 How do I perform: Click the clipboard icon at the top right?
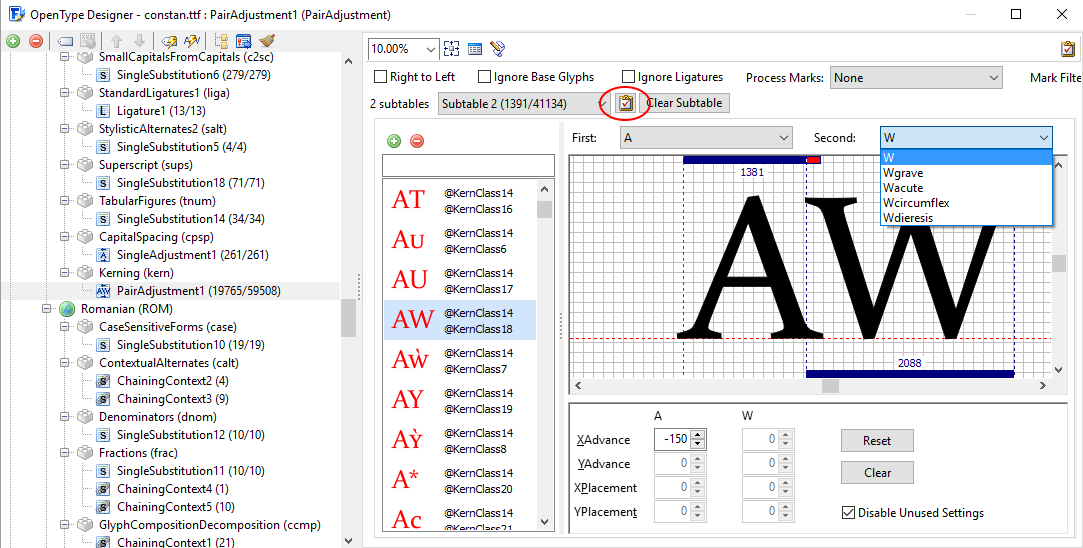1068,49
